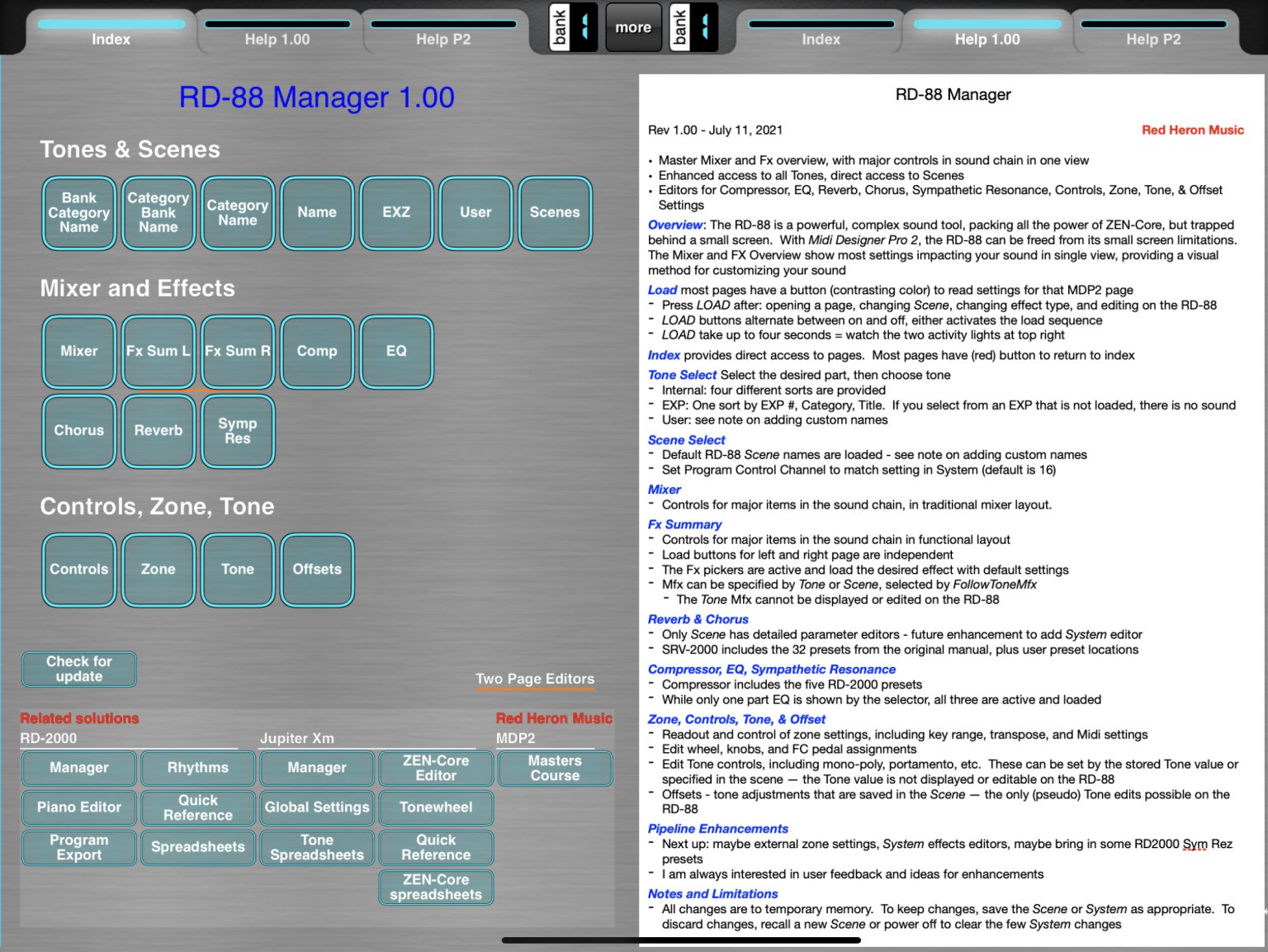Open the Rhythms solution
Viewport: 1268px width, 952px height.
pos(198,768)
